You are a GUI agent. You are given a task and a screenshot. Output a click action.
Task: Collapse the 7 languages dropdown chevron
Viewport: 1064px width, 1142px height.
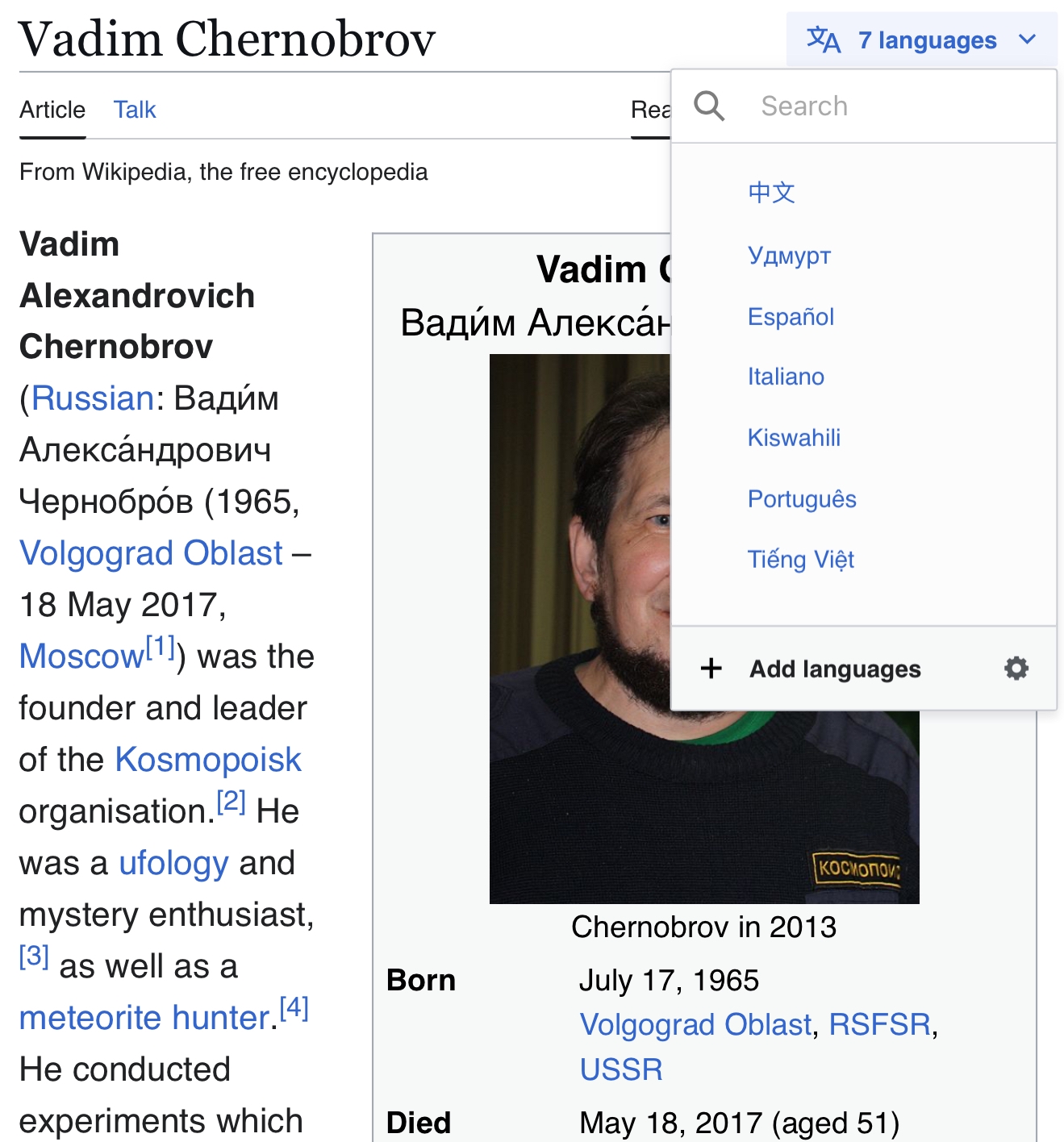tap(1027, 40)
